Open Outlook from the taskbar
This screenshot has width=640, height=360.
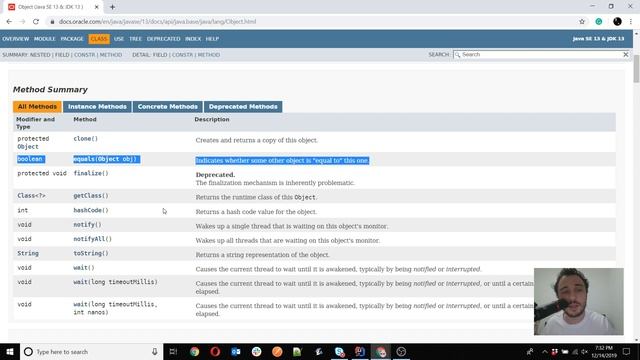point(236,351)
